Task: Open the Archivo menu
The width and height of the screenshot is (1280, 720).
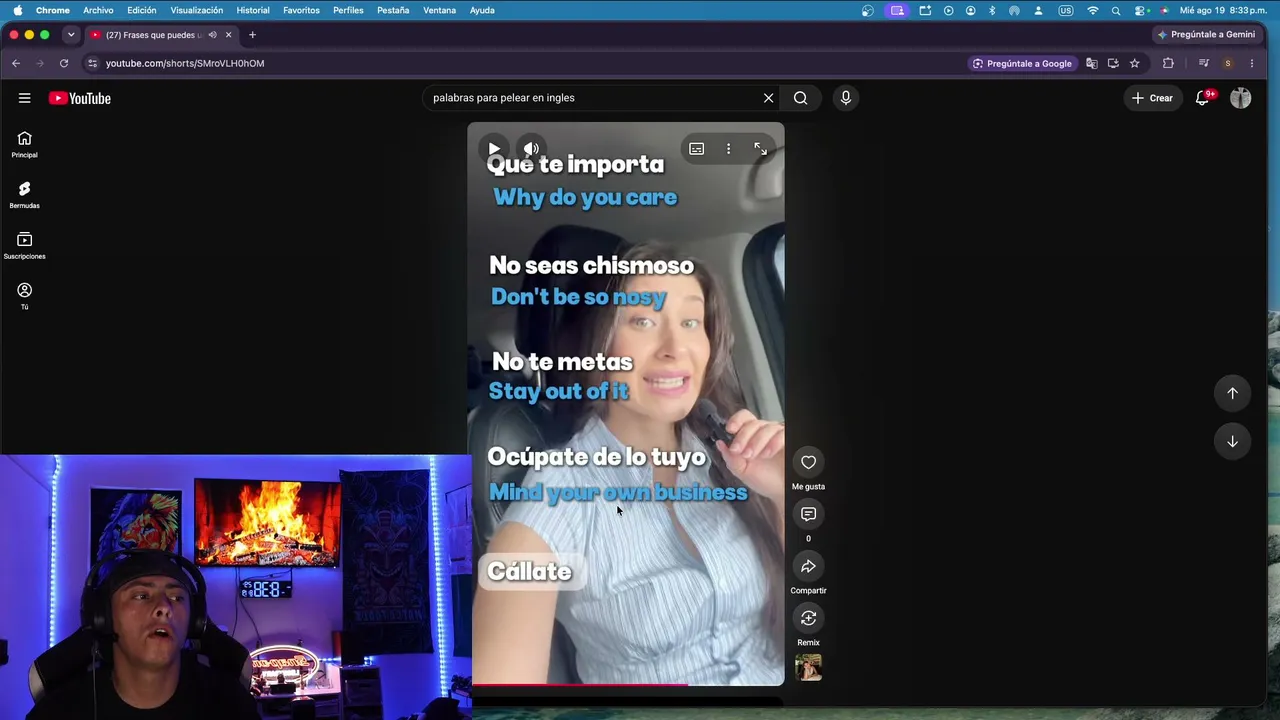Action: point(98,10)
